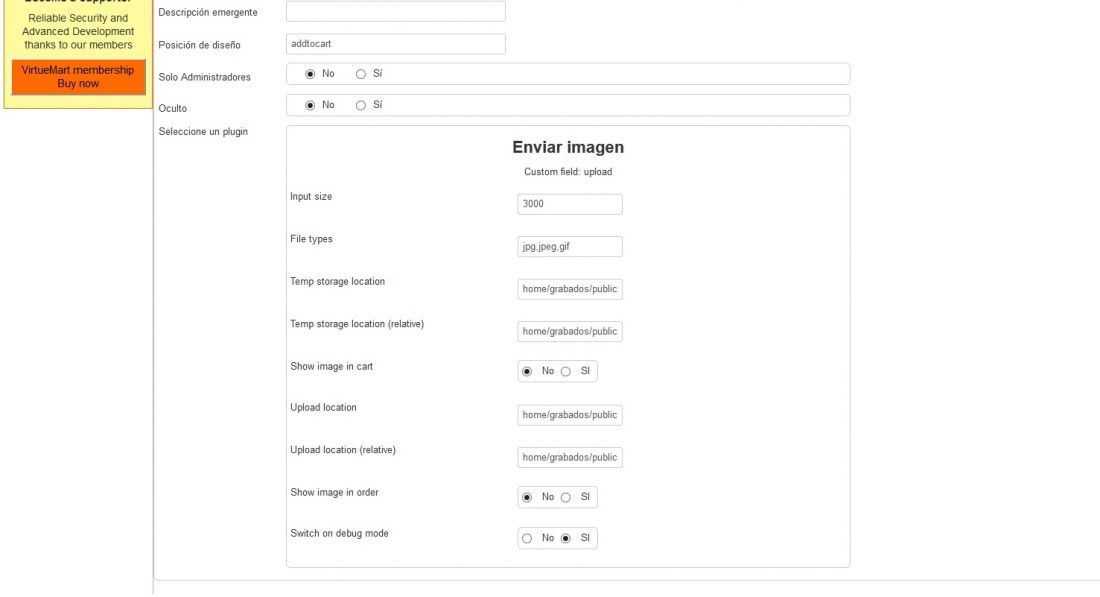Click the File types field
The height and width of the screenshot is (597, 1100).
coord(570,247)
